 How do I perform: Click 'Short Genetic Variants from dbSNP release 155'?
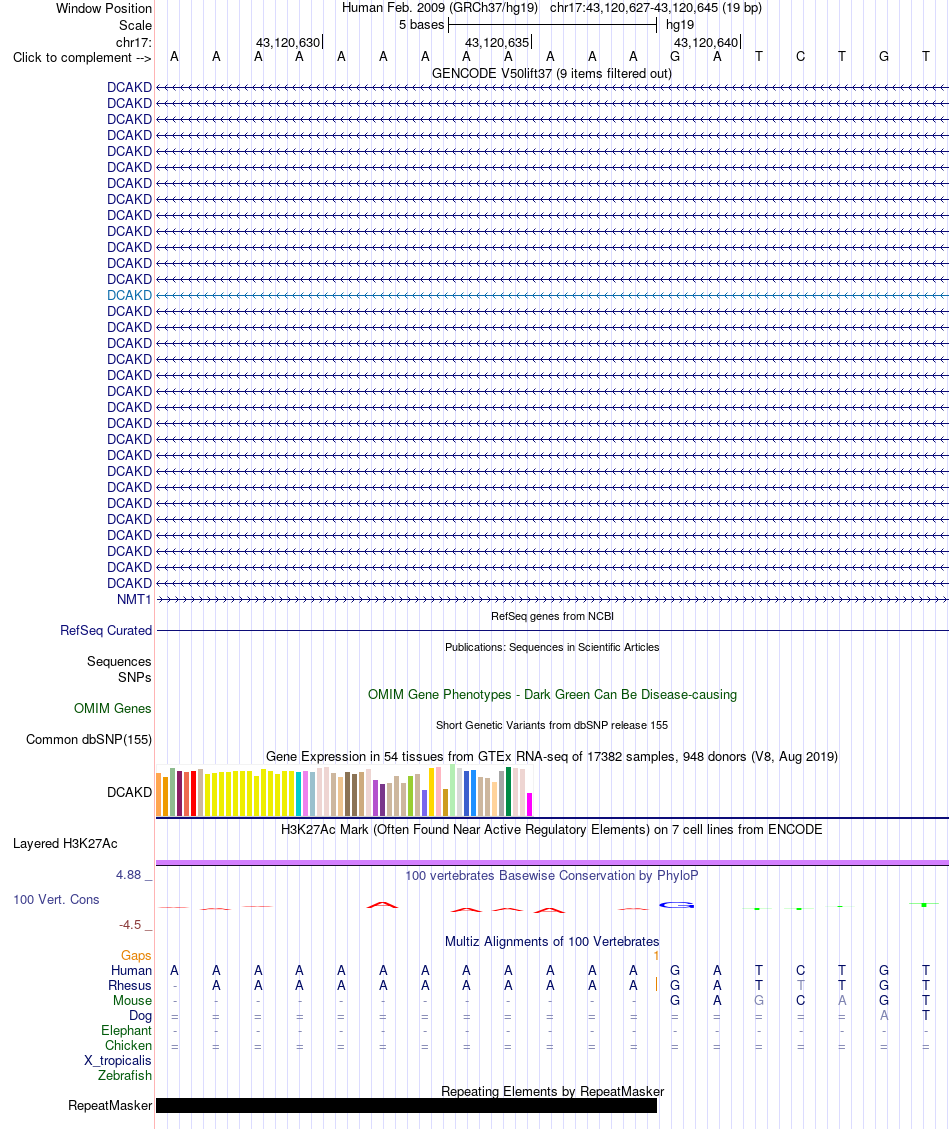click(552, 725)
